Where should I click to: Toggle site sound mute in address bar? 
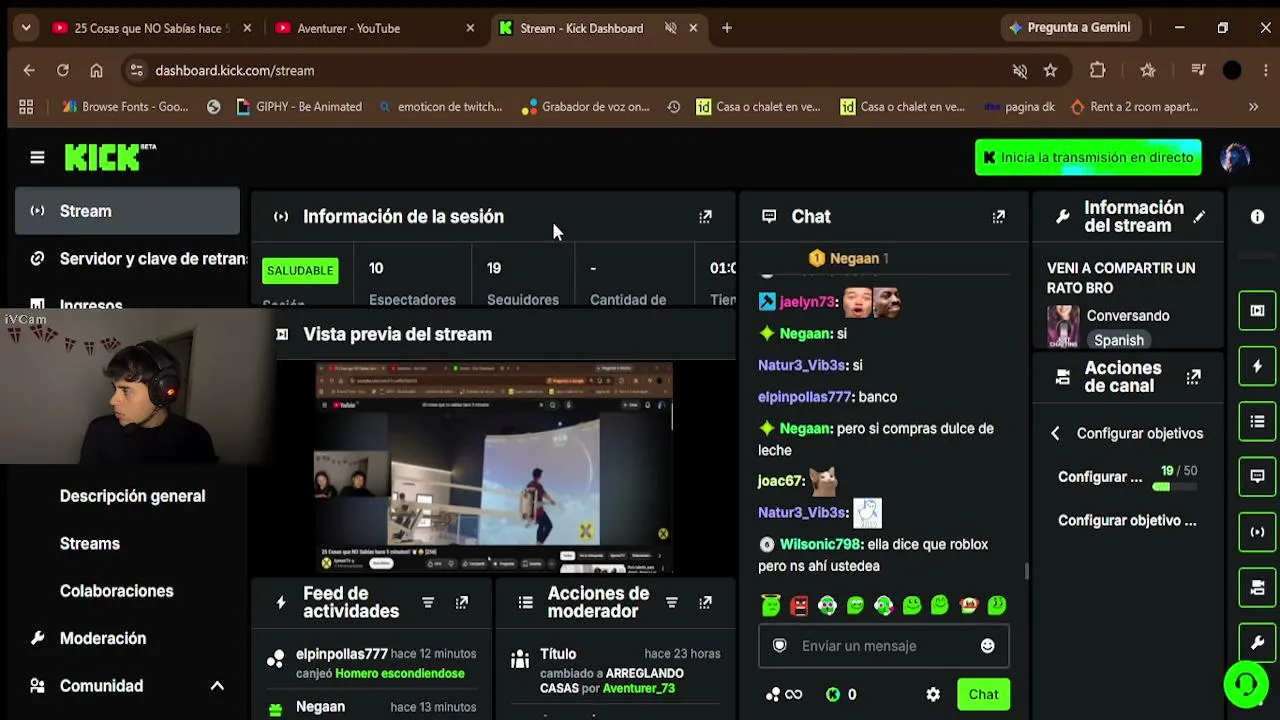pyautogui.click(x=1020, y=70)
